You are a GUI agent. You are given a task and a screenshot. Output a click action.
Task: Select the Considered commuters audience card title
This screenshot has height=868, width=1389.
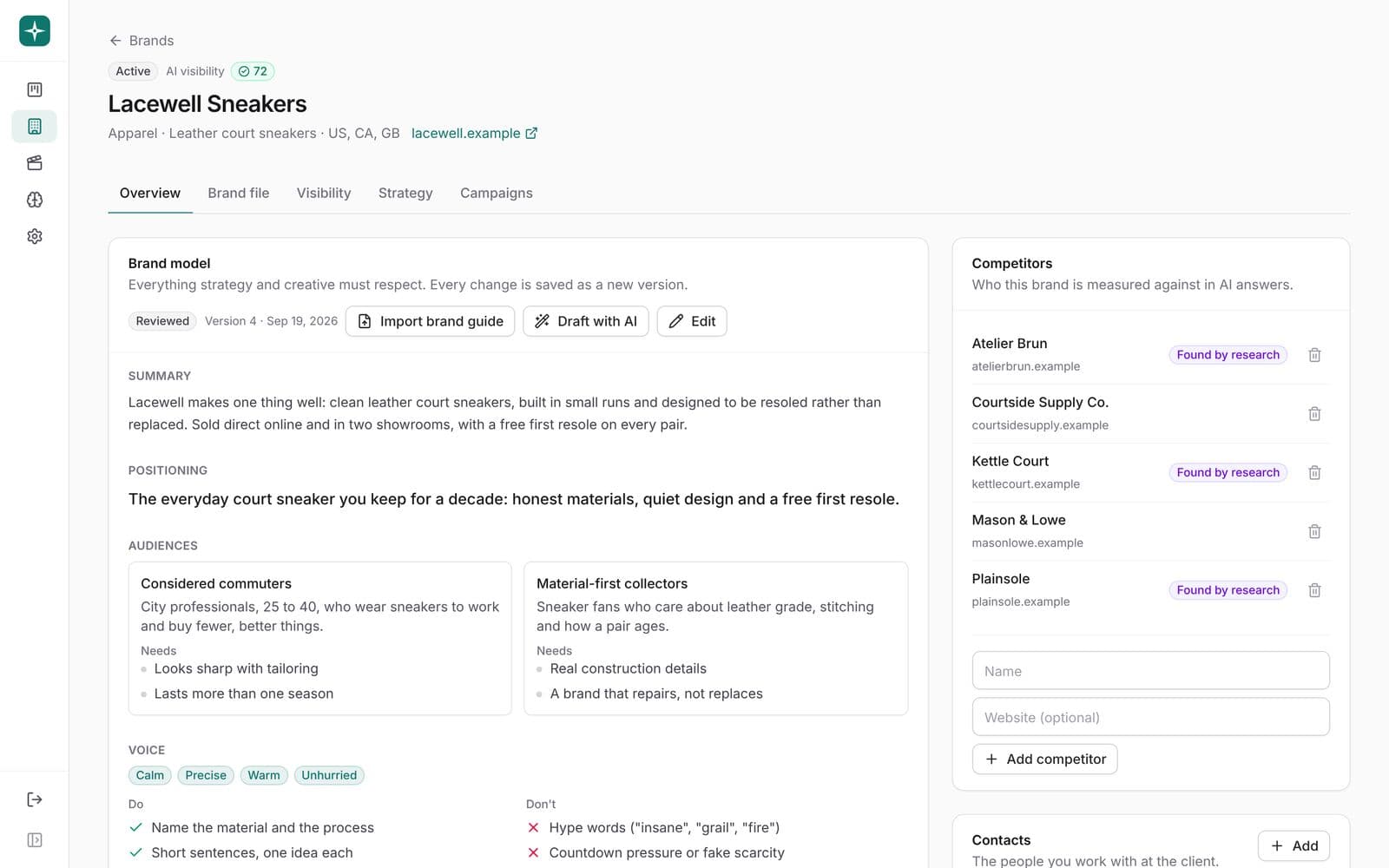[x=216, y=583]
